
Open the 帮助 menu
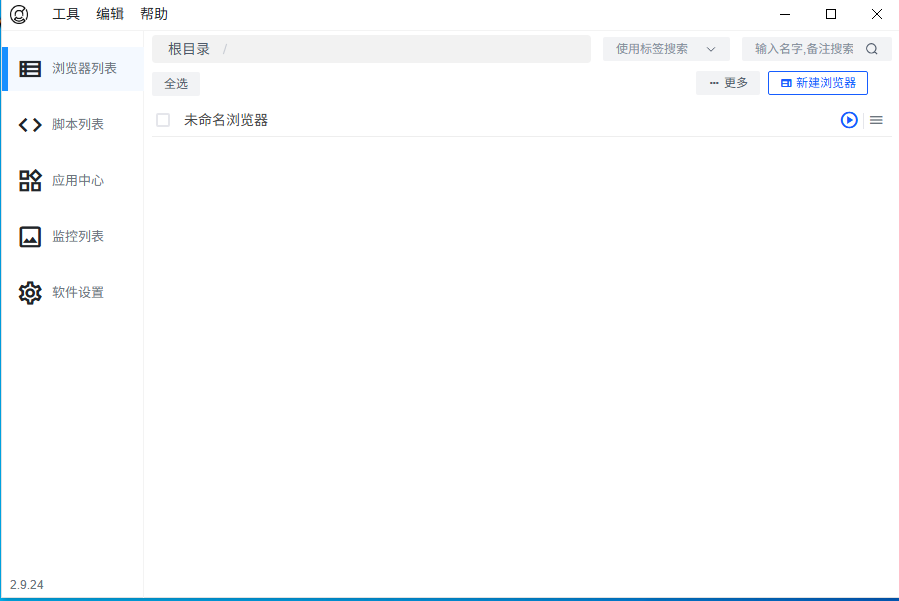(153, 14)
